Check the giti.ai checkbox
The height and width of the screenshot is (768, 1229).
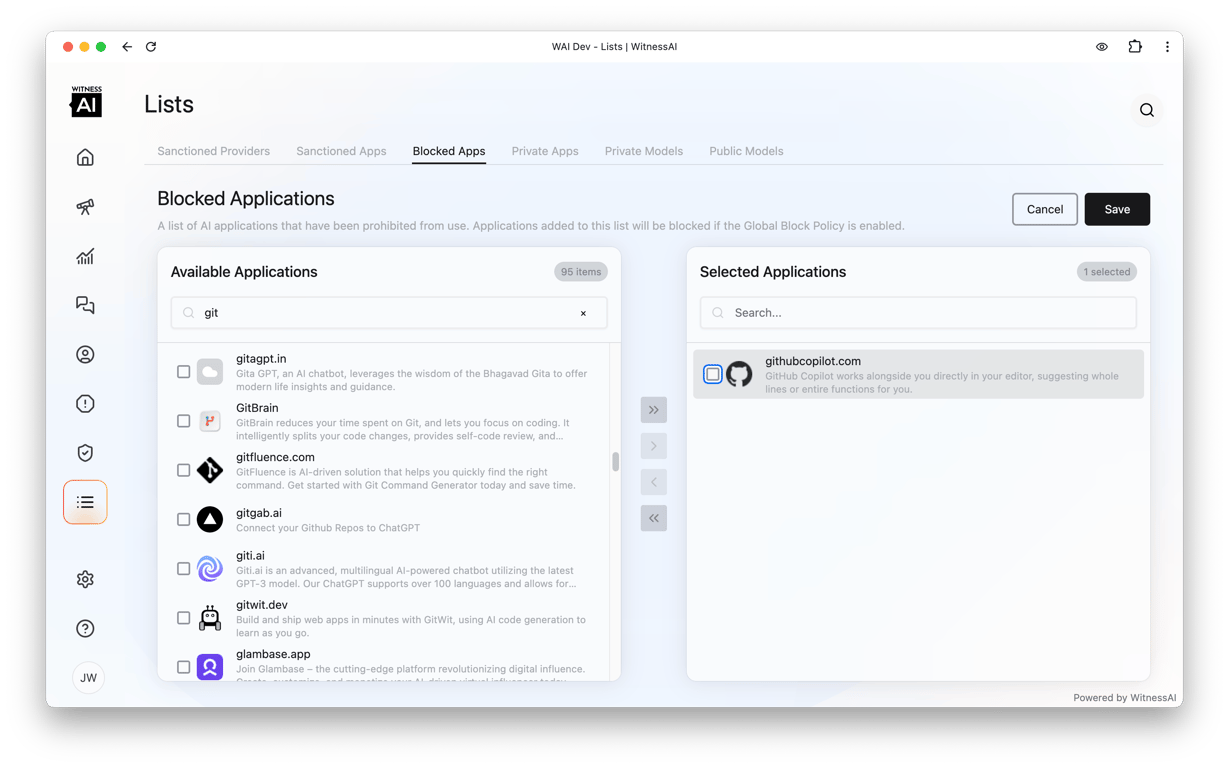coord(183,568)
